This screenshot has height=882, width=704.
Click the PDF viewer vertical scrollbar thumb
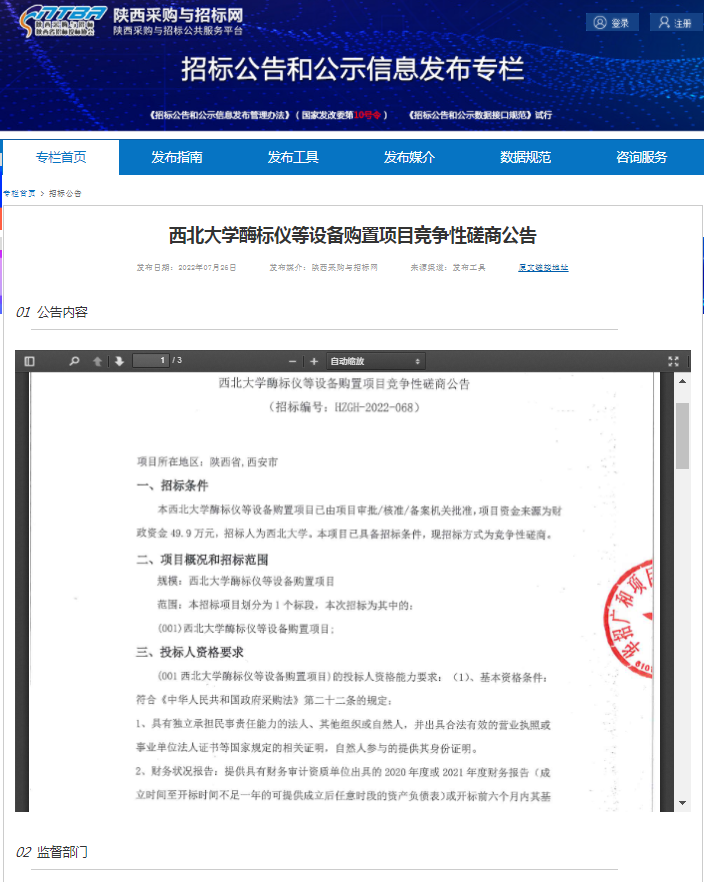pos(682,436)
